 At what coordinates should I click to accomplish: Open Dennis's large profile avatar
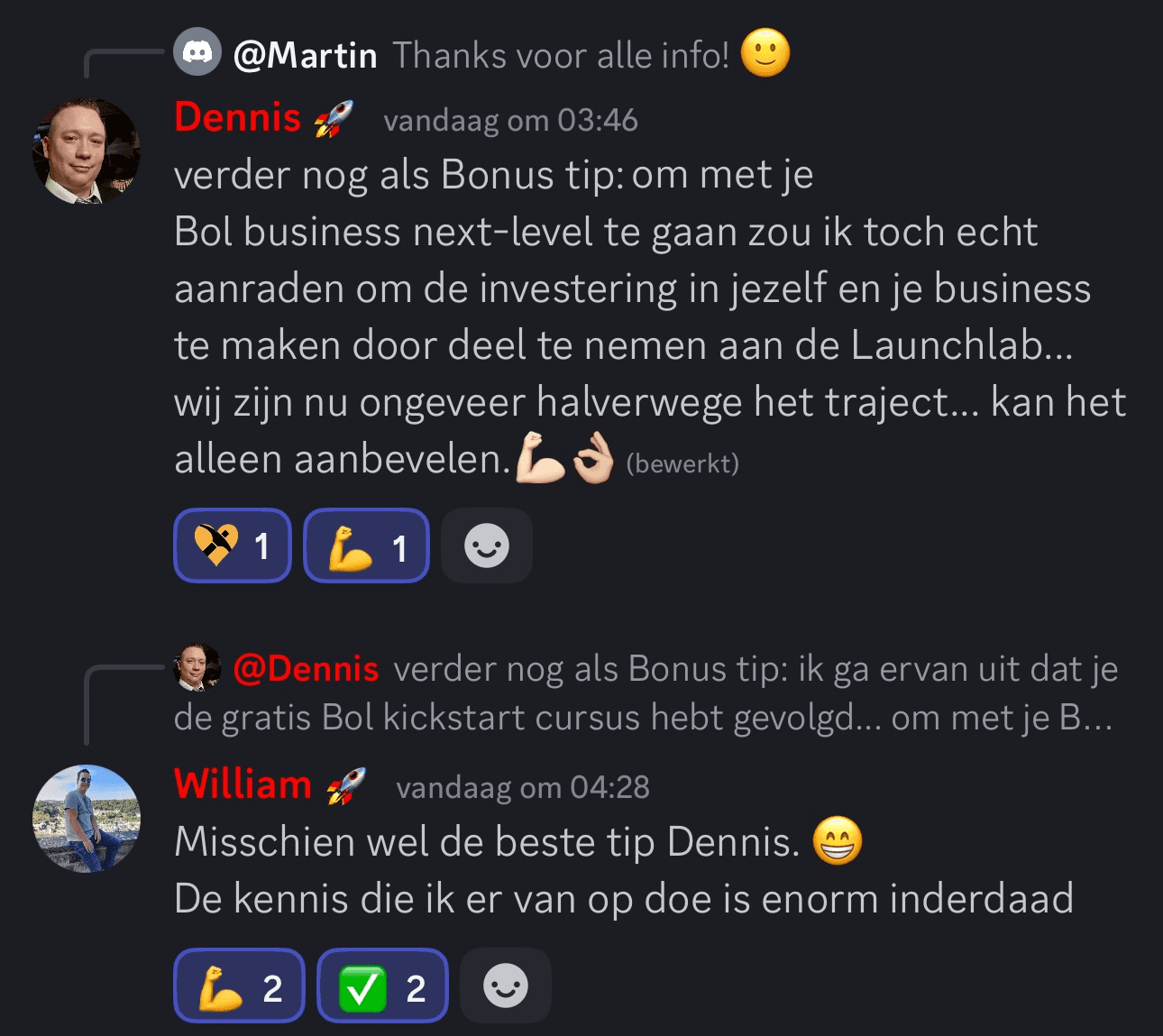coord(87,151)
